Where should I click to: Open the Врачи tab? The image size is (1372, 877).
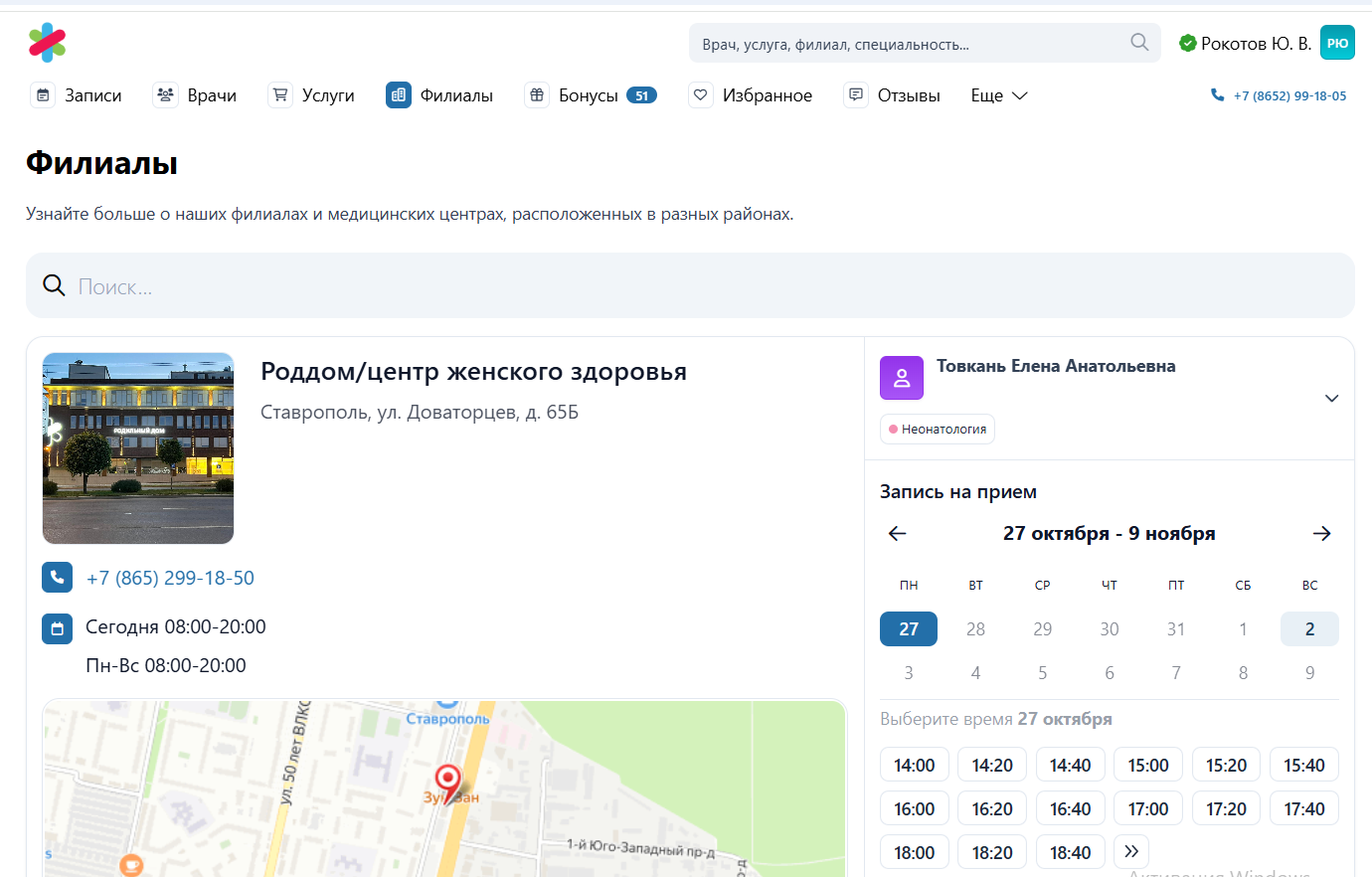[195, 95]
